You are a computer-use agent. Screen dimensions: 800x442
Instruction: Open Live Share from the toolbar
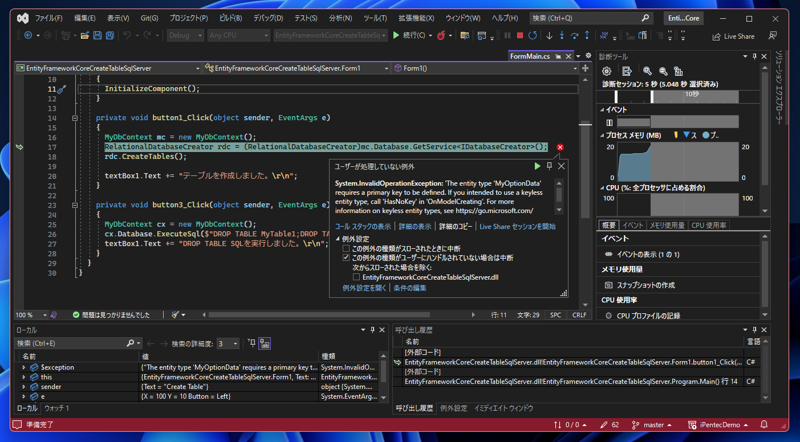tap(733, 36)
